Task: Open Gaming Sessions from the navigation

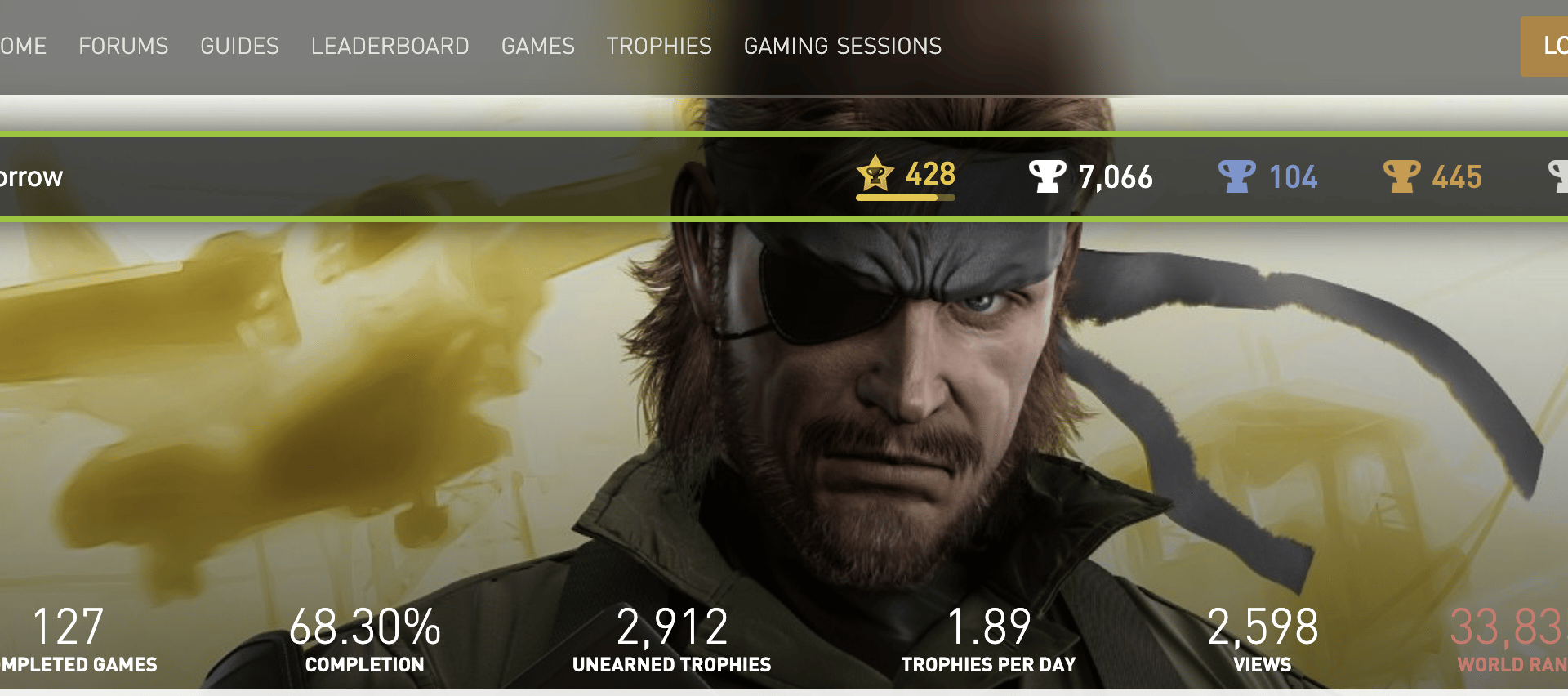Action: point(842,47)
